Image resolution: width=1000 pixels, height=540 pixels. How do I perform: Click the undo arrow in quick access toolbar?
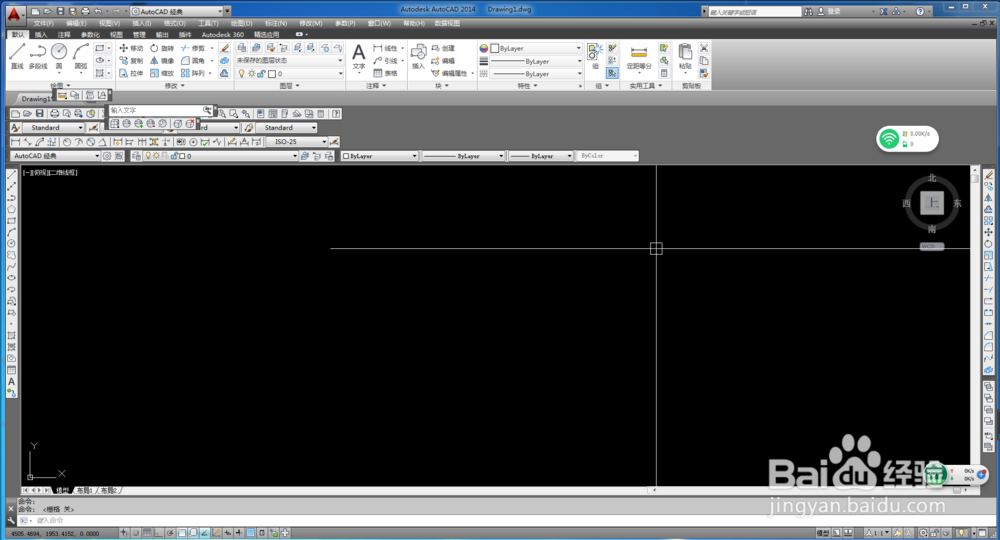98,11
